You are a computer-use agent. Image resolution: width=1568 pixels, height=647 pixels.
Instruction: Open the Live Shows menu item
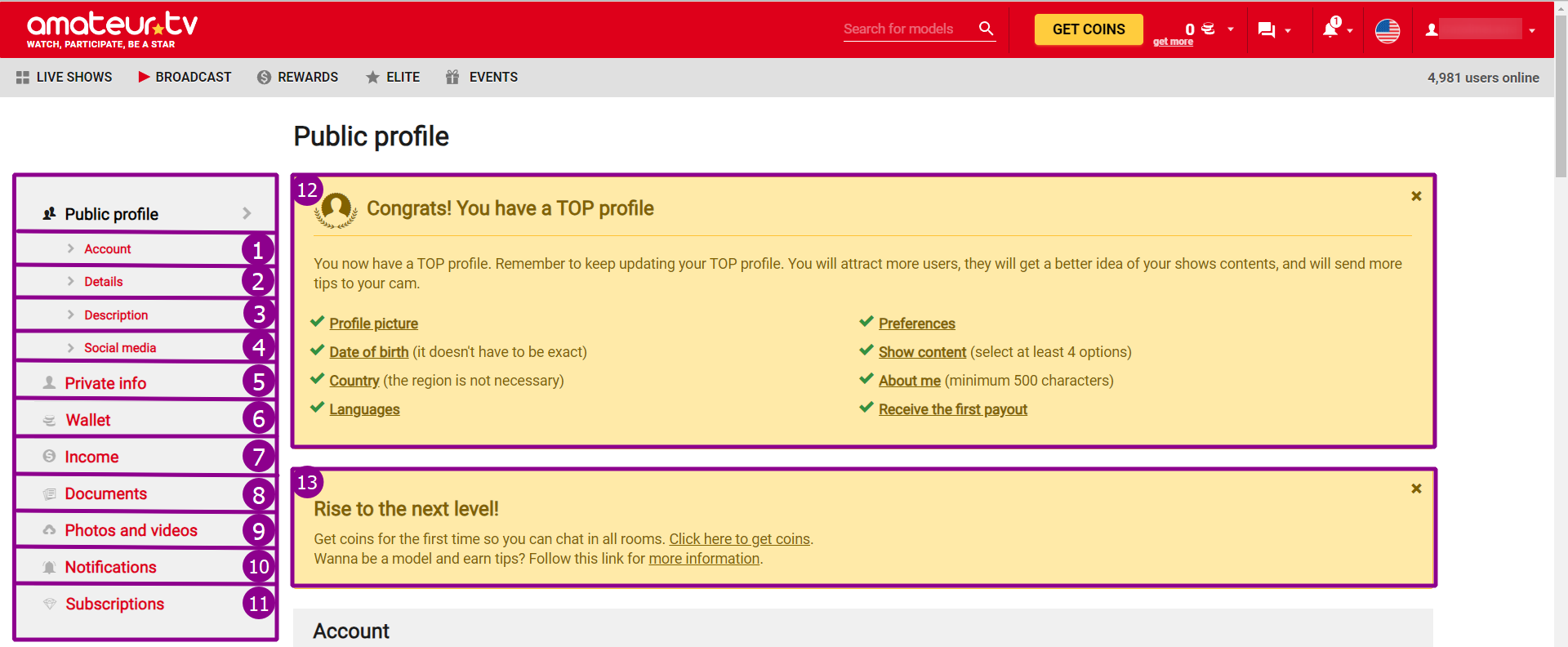tap(65, 77)
